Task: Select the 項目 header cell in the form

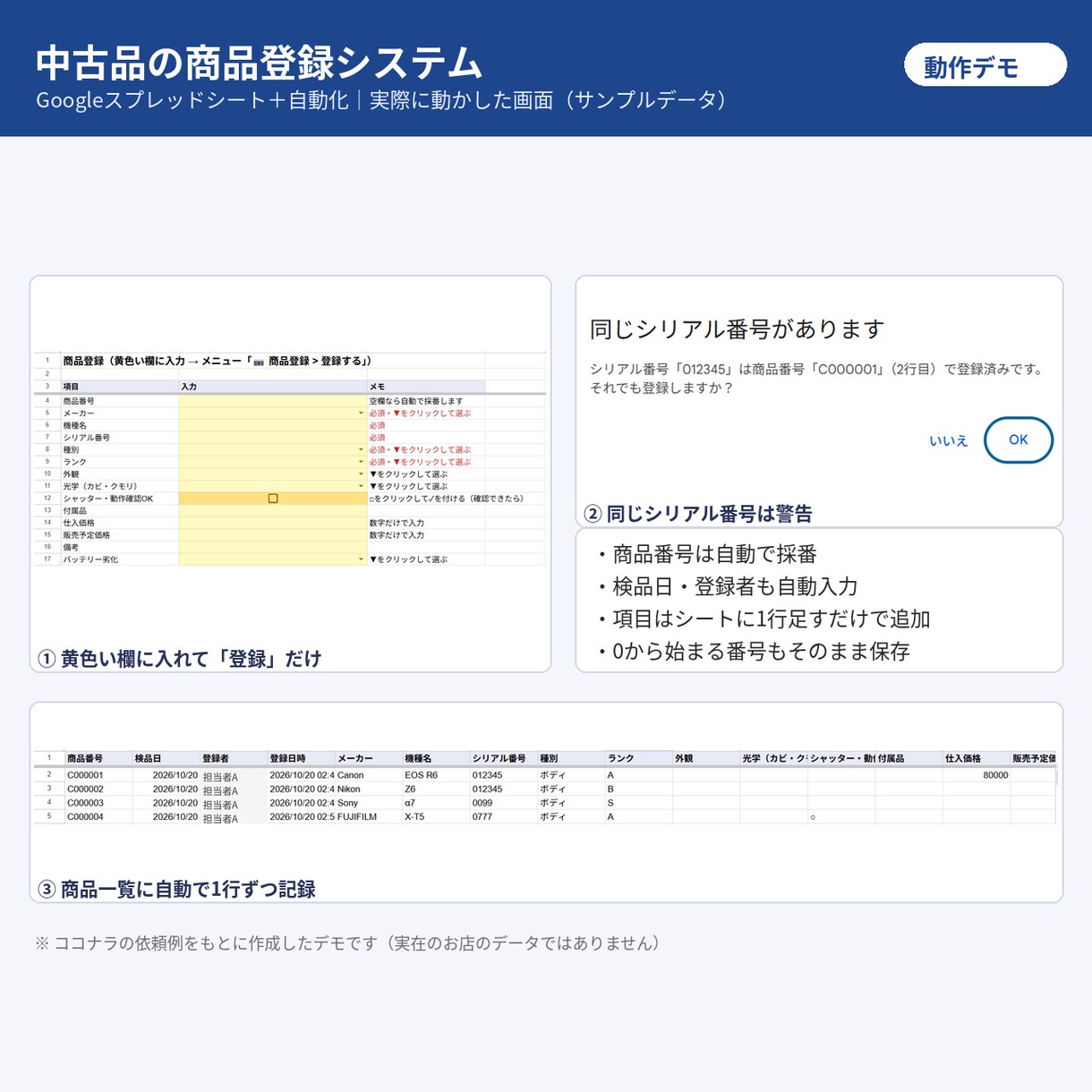Action: coord(119,387)
